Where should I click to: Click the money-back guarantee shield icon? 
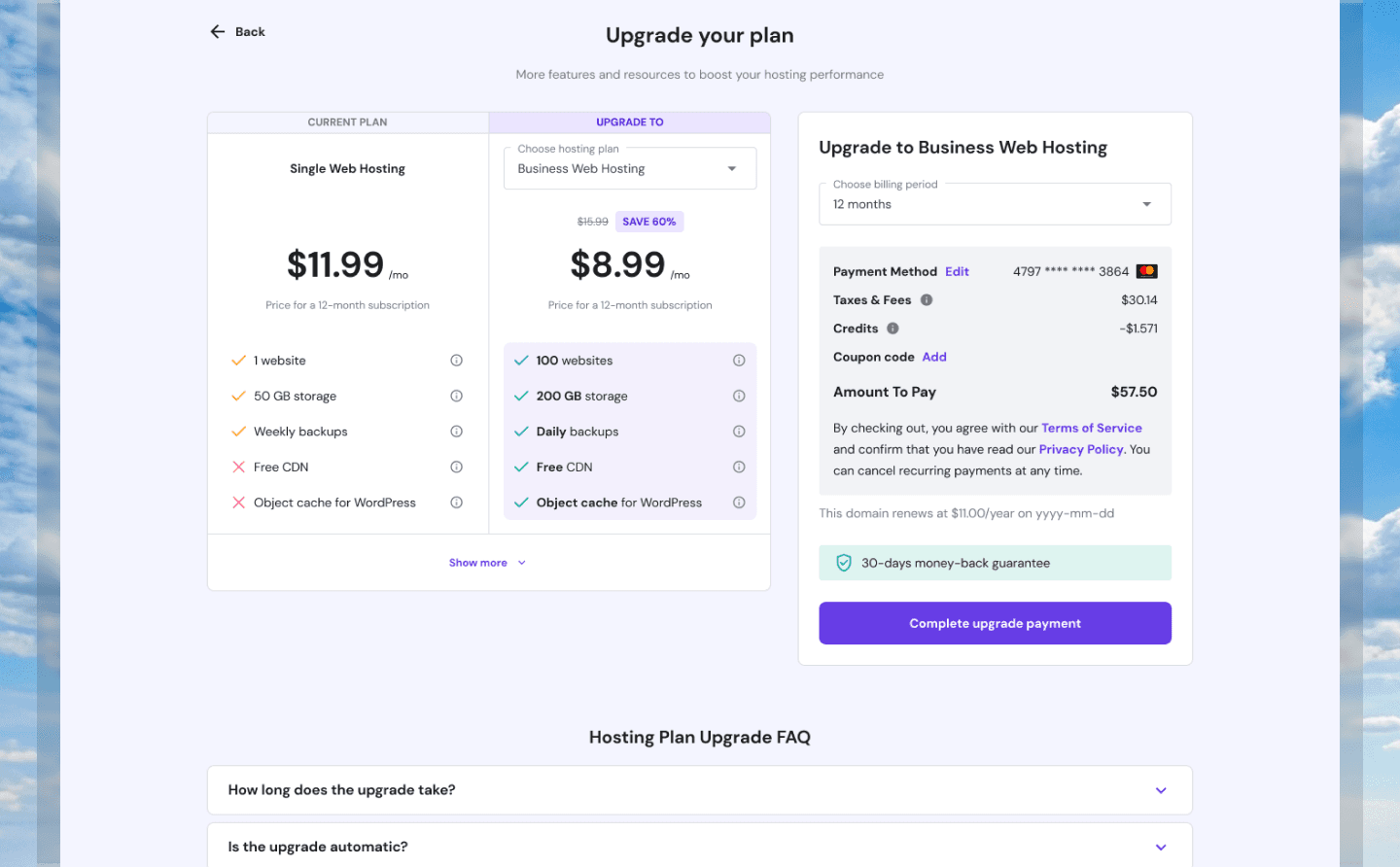[x=844, y=563]
